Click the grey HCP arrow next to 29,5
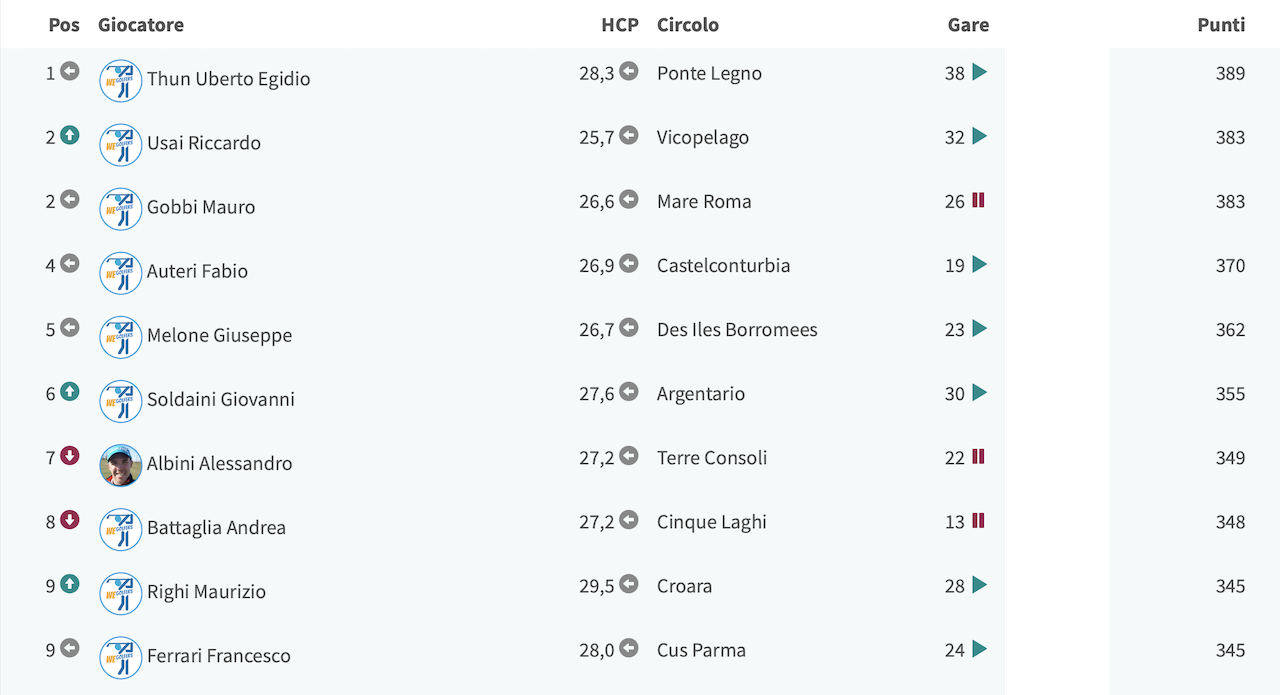 point(628,584)
